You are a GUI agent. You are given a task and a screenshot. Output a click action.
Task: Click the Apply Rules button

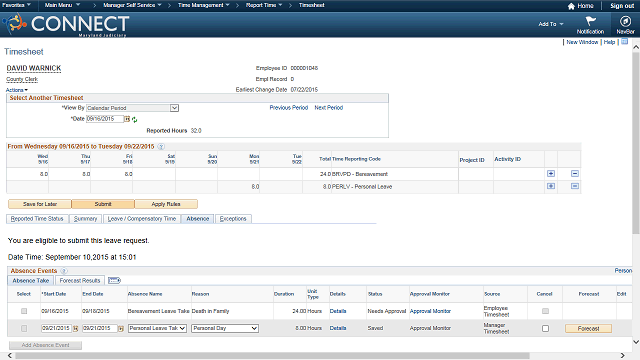[166, 204]
